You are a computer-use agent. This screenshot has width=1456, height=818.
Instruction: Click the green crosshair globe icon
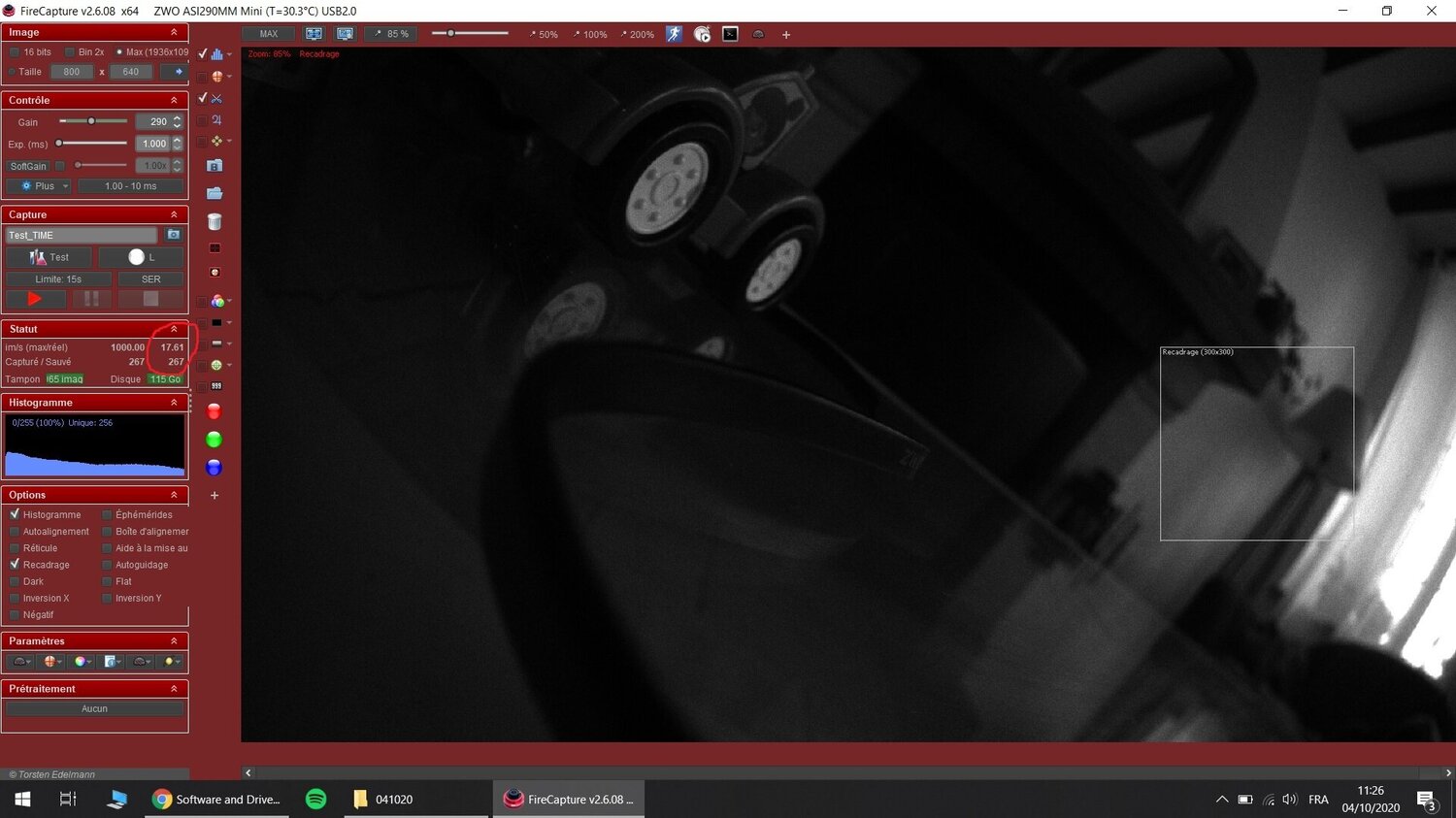[216, 365]
